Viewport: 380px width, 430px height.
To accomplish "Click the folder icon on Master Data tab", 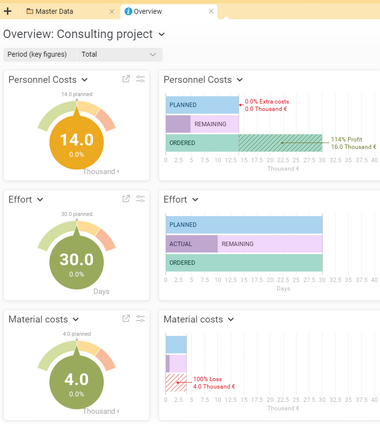I will point(30,11).
